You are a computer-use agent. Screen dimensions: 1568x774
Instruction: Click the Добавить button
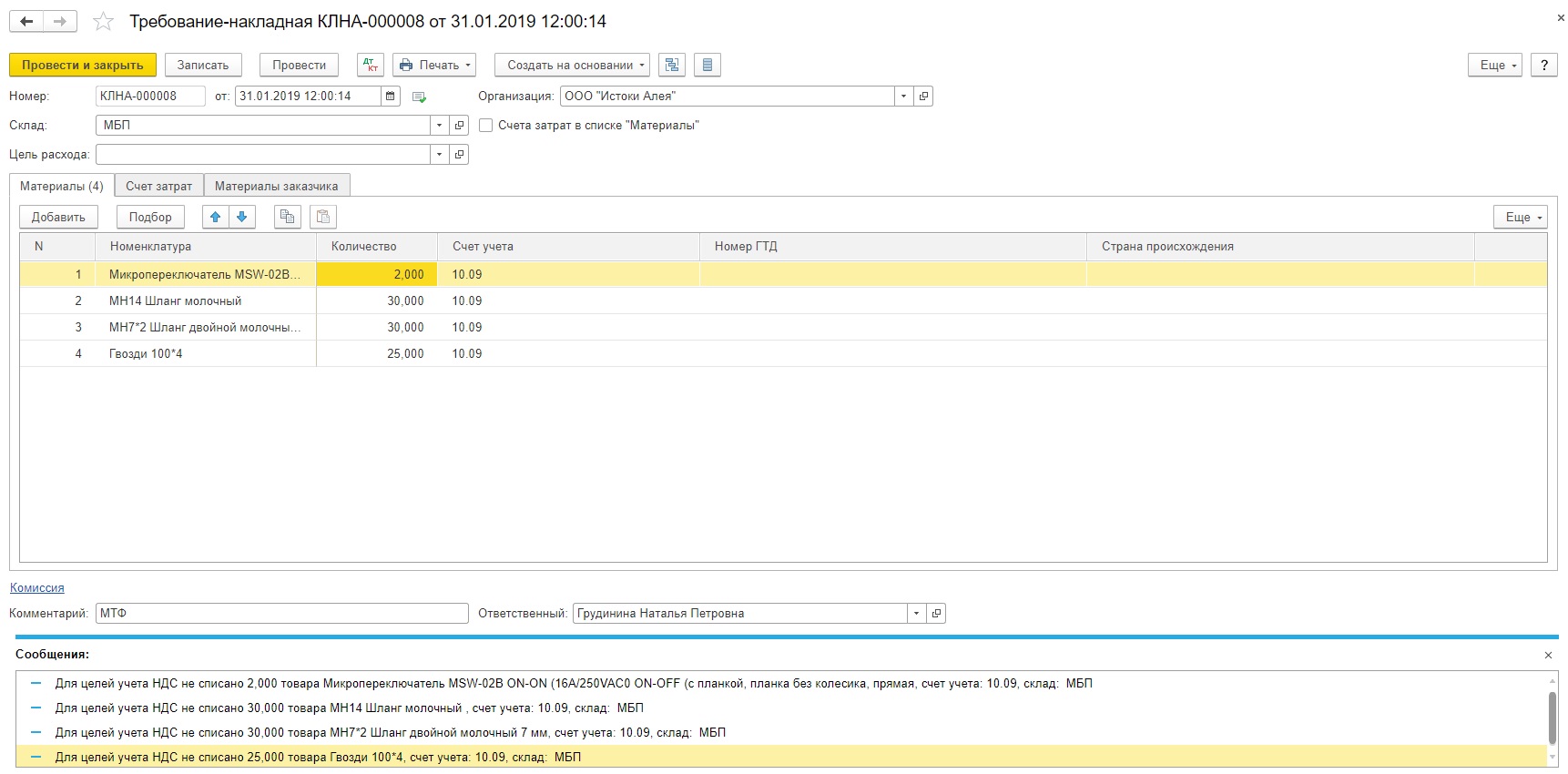click(x=58, y=217)
